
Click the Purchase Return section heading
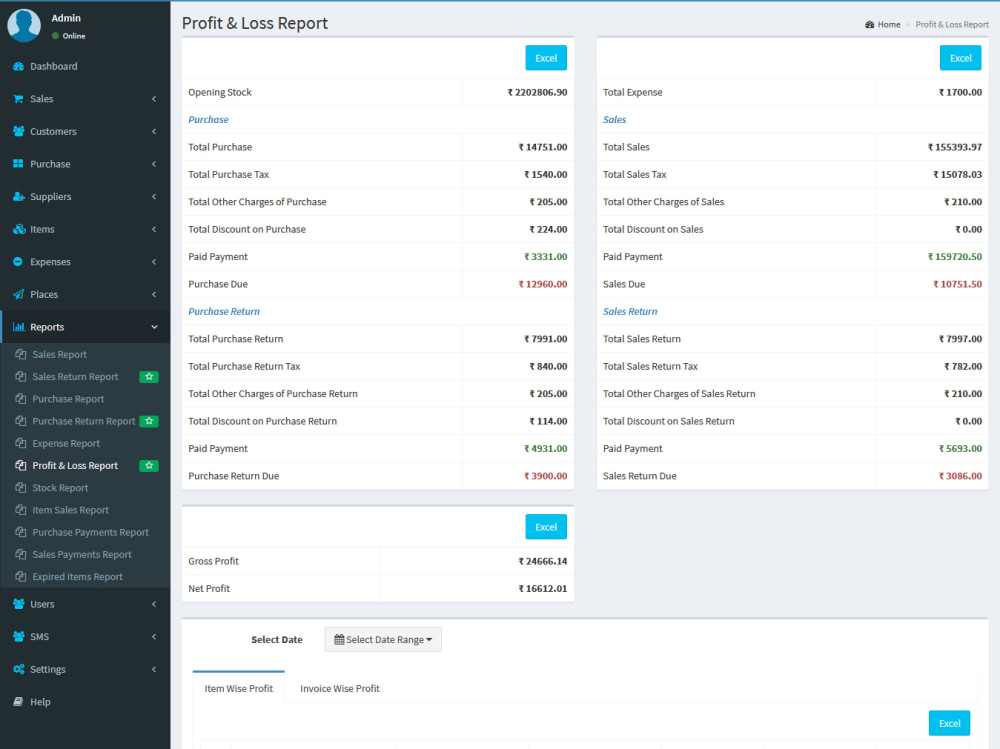pyautogui.click(x=224, y=312)
